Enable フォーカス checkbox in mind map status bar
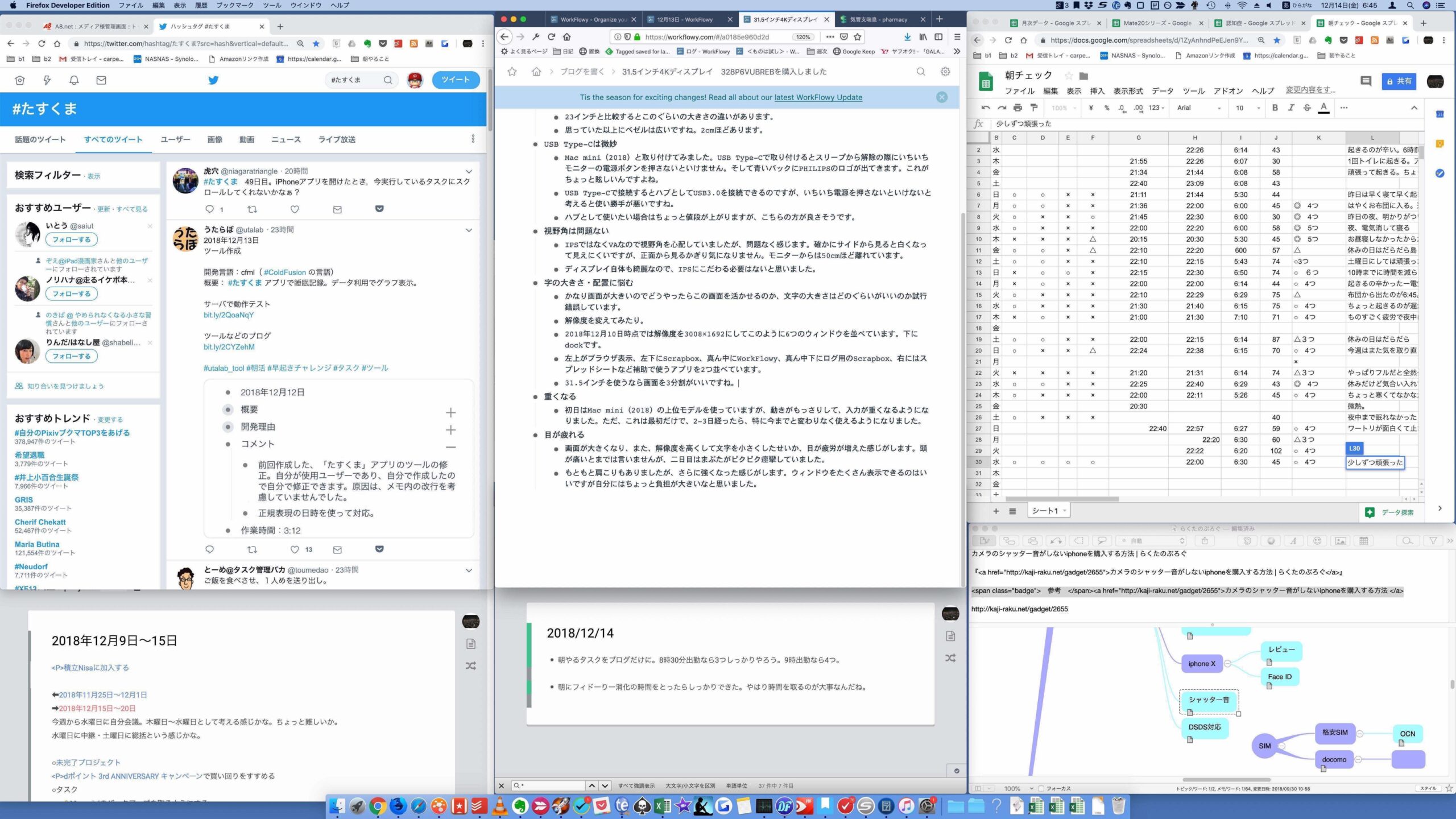The width and height of the screenshot is (1456, 819). 1041,788
